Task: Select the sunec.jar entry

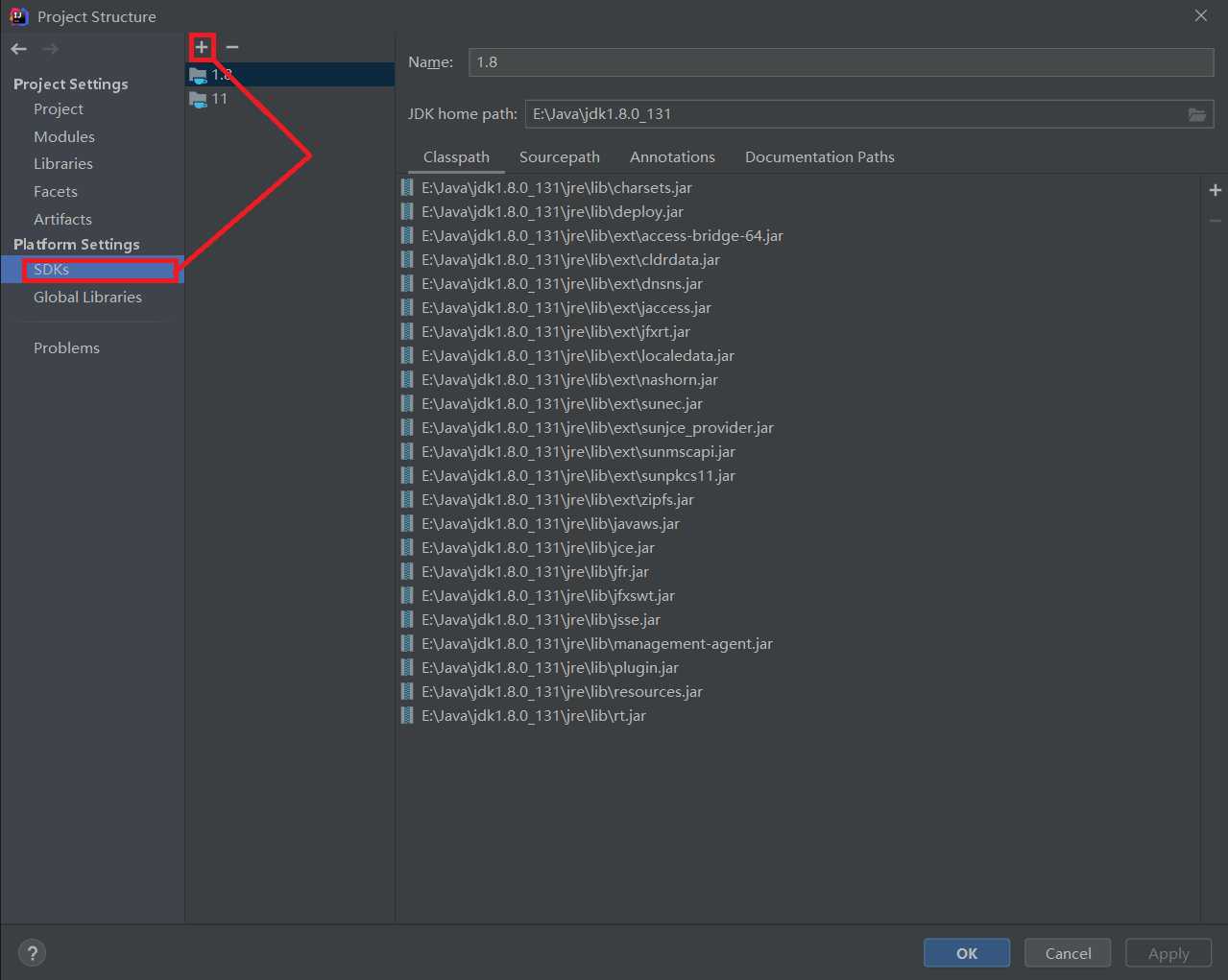Action: click(x=798, y=404)
